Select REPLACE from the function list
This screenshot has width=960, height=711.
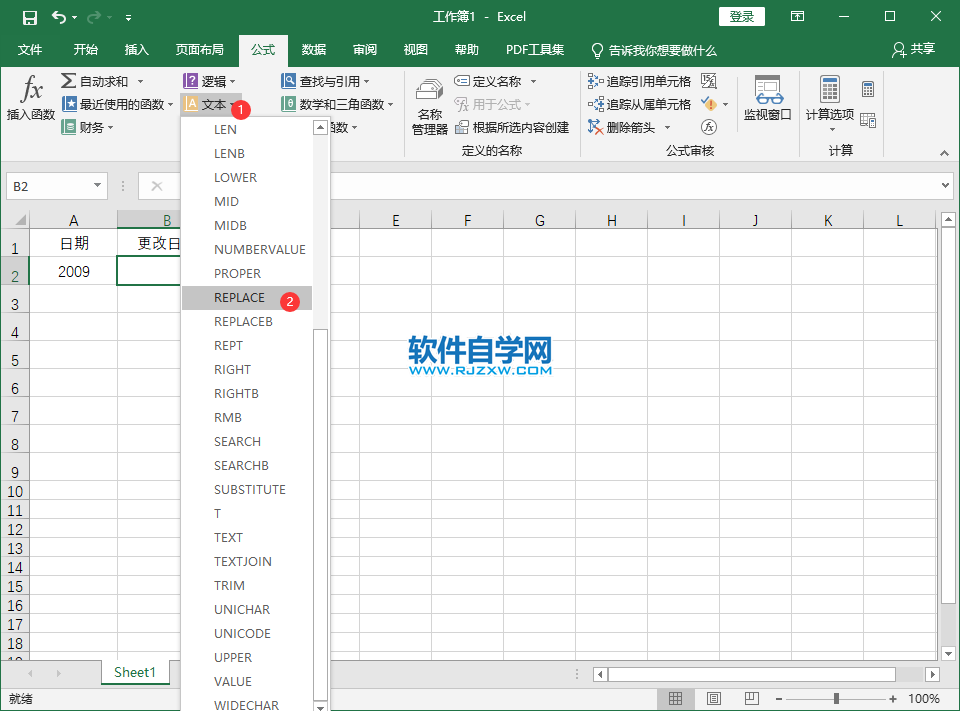(247, 298)
